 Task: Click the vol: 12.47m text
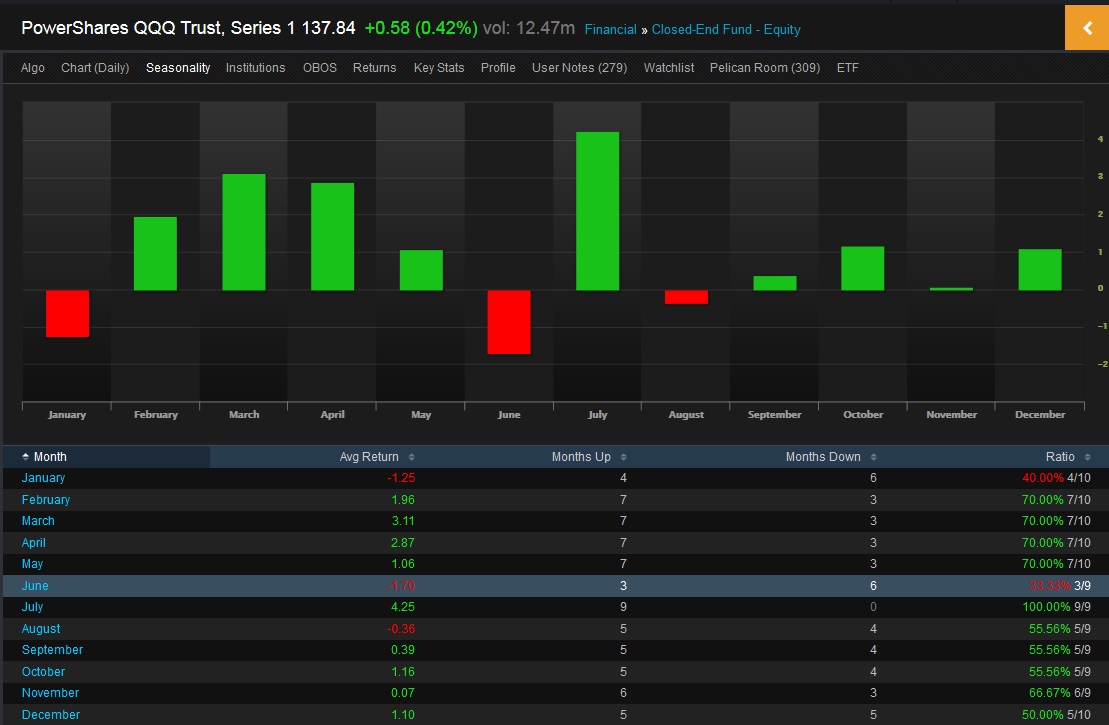pos(529,28)
